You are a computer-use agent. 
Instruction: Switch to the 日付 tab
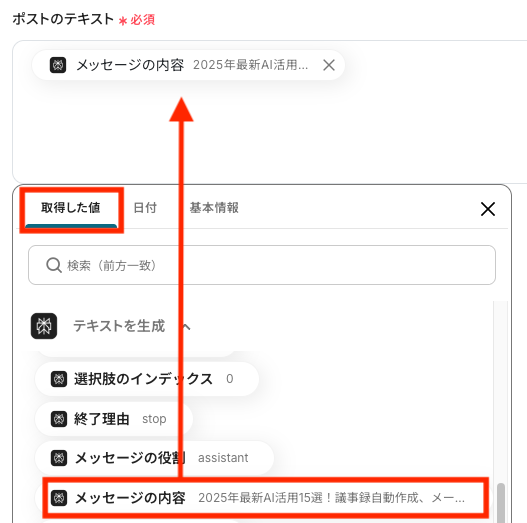coord(145,208)
